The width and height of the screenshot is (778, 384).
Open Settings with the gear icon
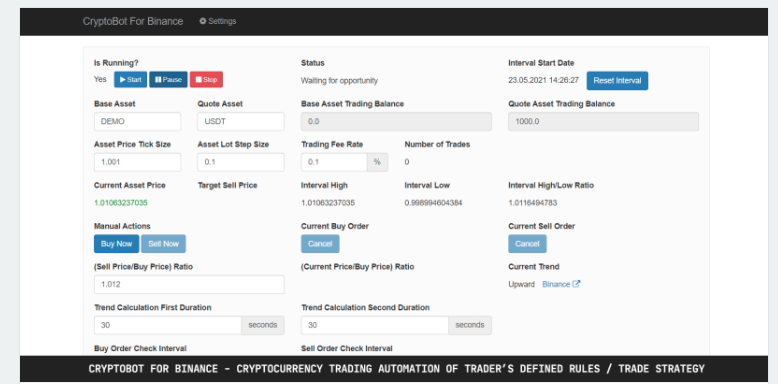tap(218, 21)
